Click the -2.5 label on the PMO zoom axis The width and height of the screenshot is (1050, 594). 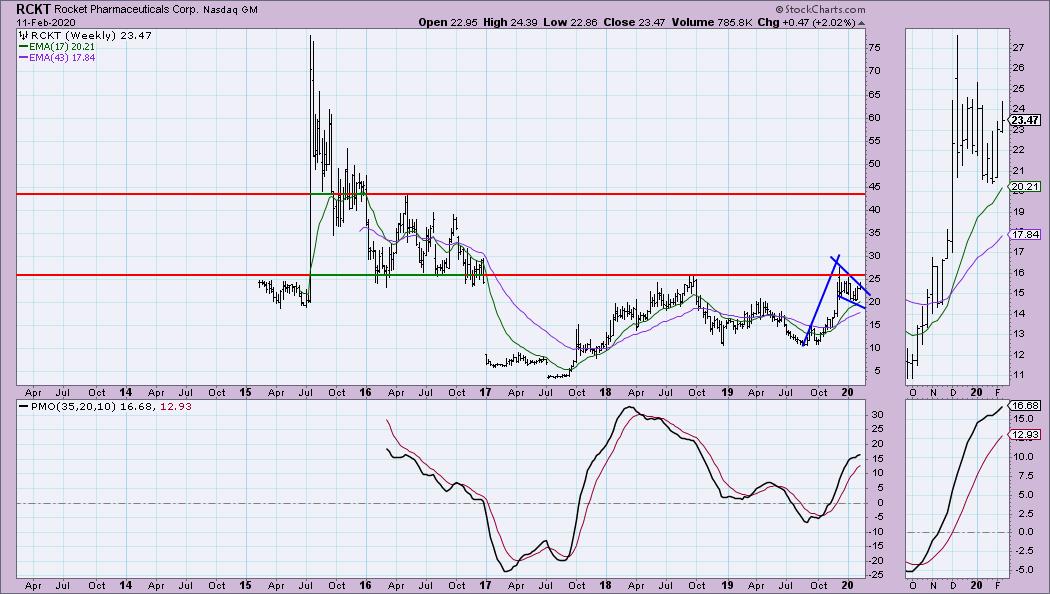[x=1023, y=551]
